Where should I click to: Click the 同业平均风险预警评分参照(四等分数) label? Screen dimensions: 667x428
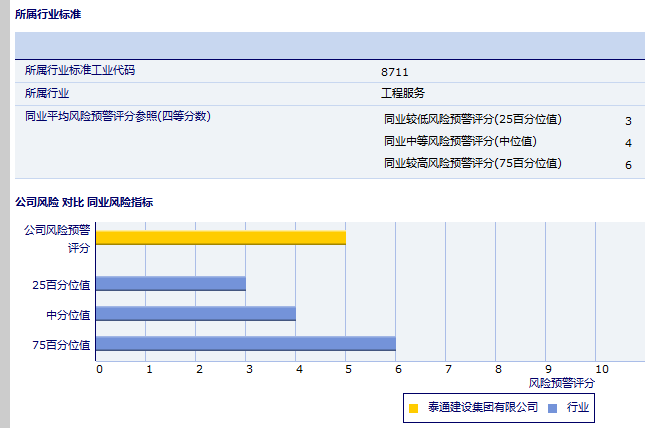pos(118,116)
